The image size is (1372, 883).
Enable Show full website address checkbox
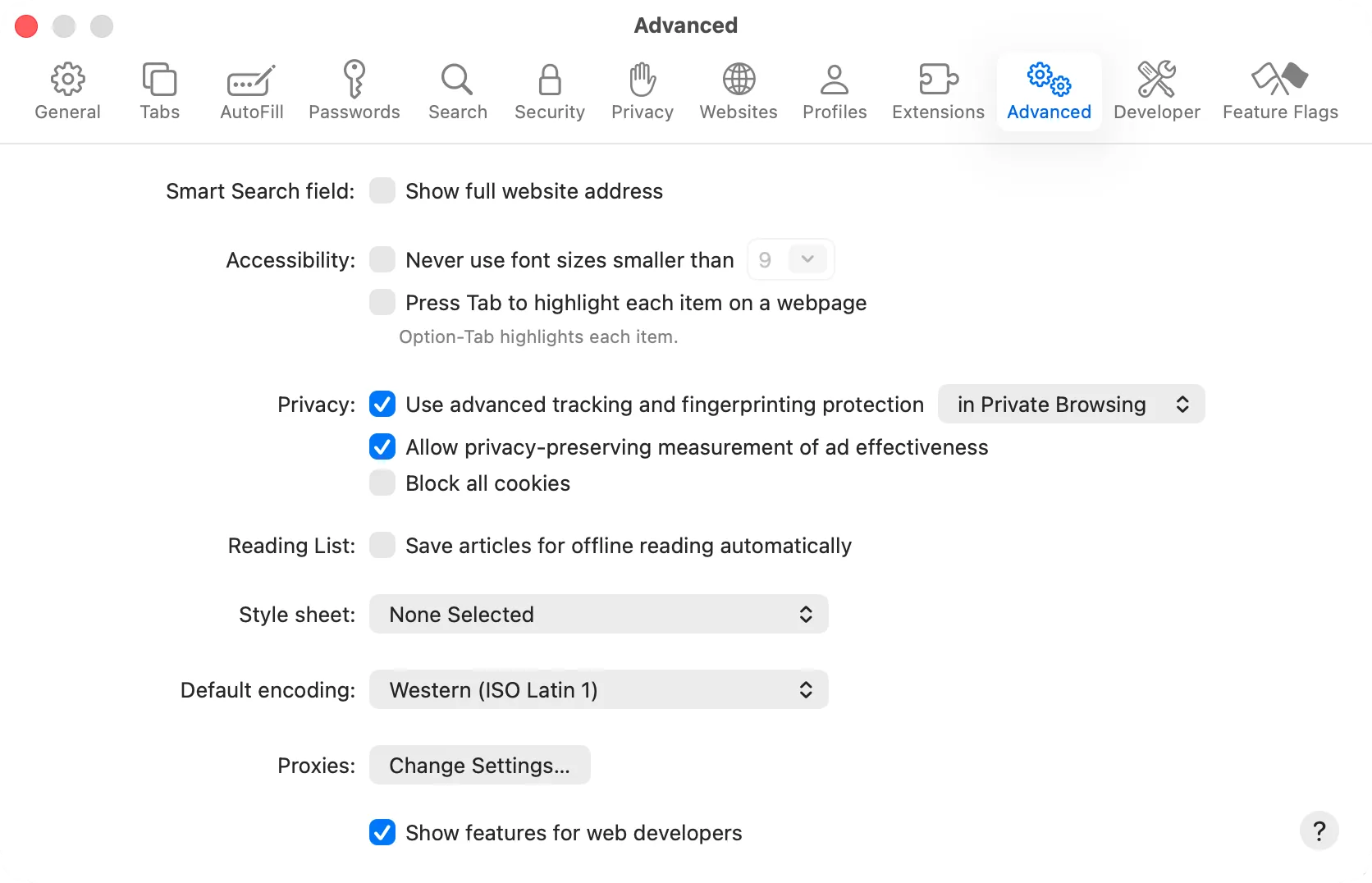pos(382,191)
